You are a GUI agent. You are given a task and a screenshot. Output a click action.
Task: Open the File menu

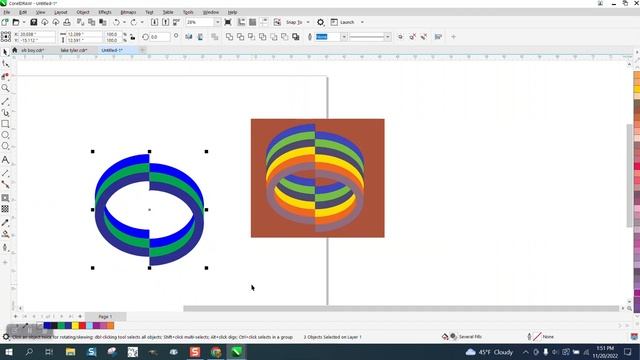[x=7, y=12]
